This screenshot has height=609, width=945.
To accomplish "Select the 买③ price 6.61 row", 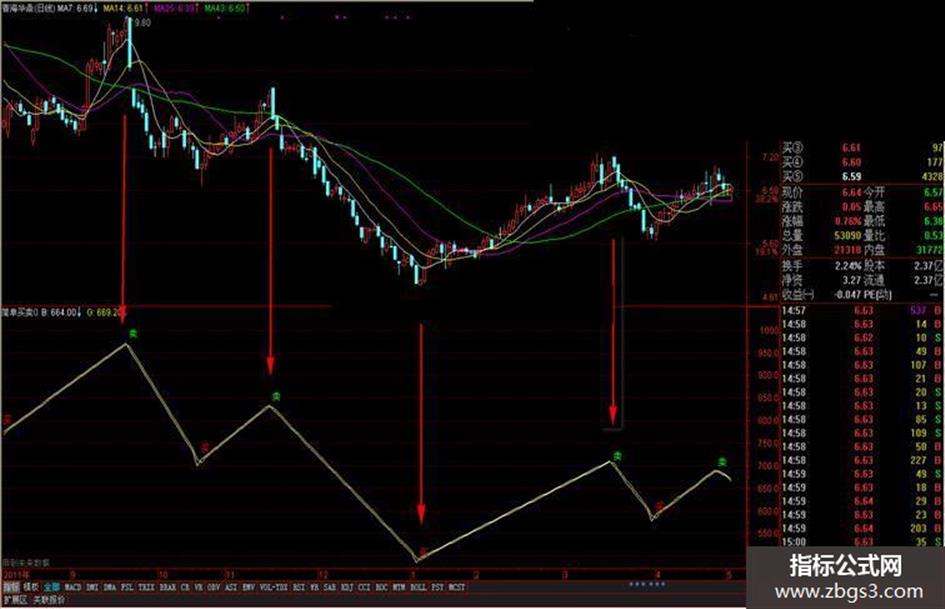I will coord(862,147).
